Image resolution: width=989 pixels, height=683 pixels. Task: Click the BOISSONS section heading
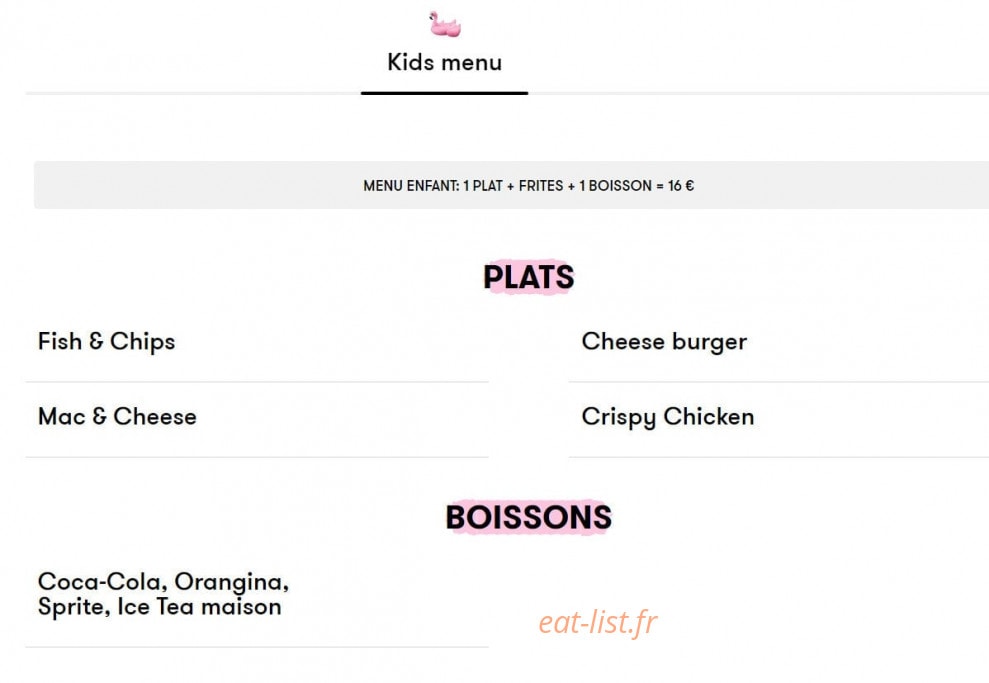(x=529, y=517)
